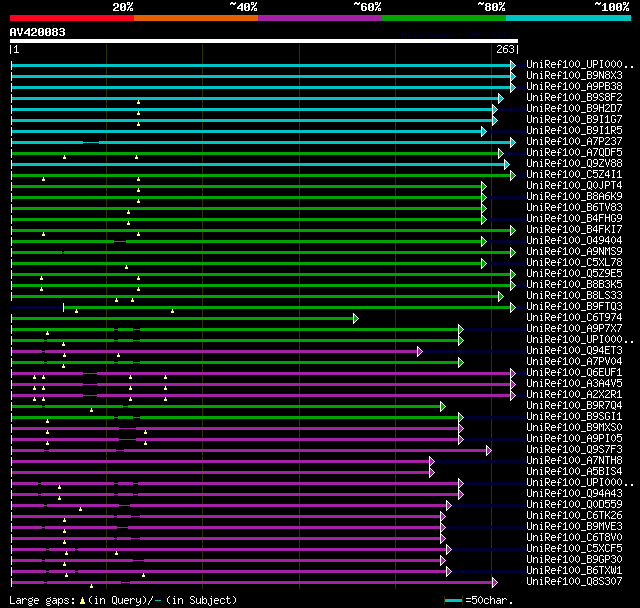This screenshot has height=608, width=640.
Task: Choose the UniRef100_B6TXW1 label
Action: click(x=574, y=571)
